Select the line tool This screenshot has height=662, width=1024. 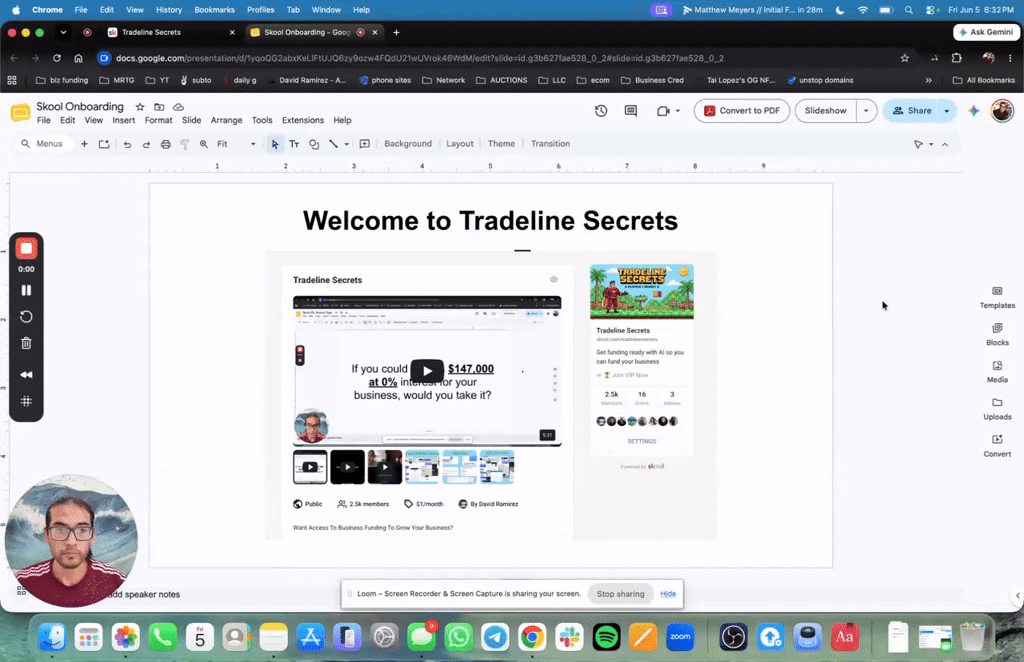coord(333,144)
